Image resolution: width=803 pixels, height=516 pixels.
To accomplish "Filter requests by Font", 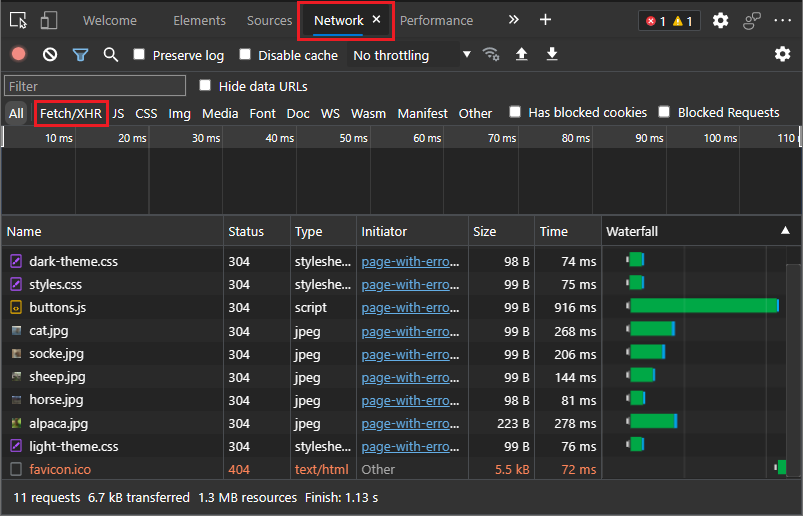I will [262, 113].
